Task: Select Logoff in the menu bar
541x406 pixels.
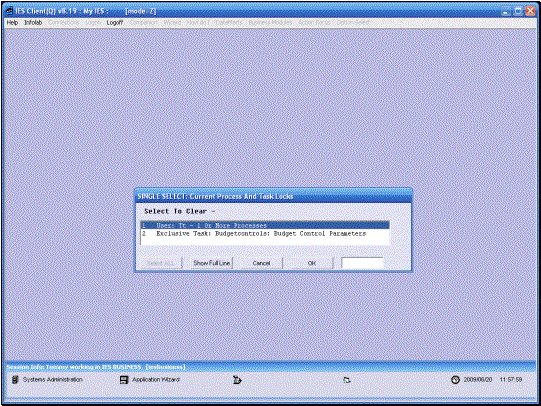Action: (x=115, y=22)
